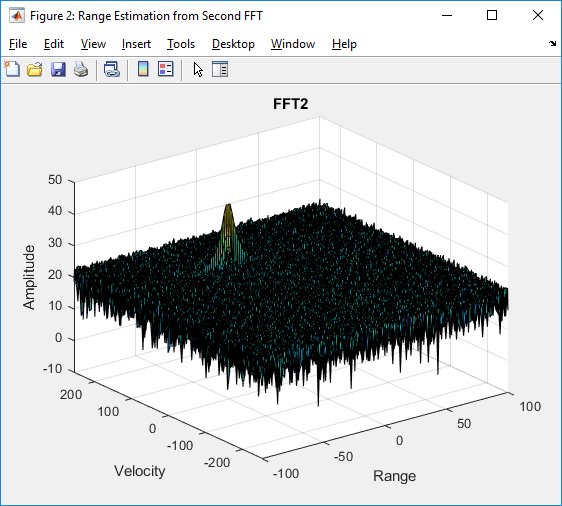Insert a legend with the toolbar icon
The image size is (562, 506).
coord(166,69)
